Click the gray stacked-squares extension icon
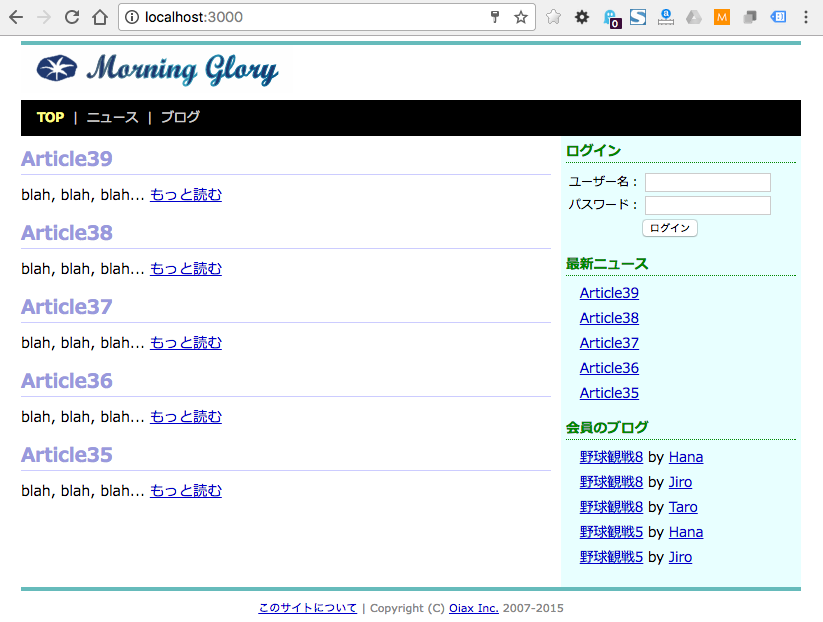This screenshot has width=823, height=622. coord(750,17)
